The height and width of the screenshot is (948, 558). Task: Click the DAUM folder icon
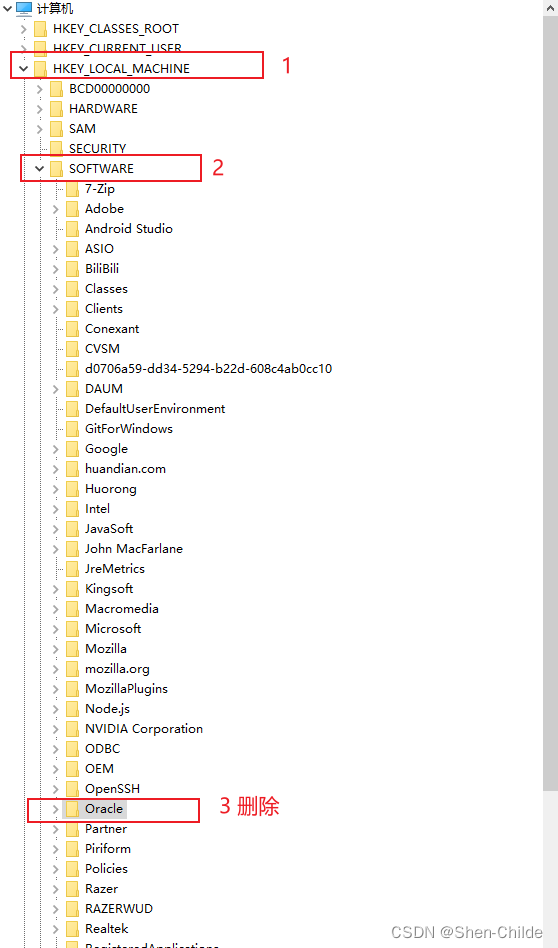pyautogui.click(x=73, y=389)
